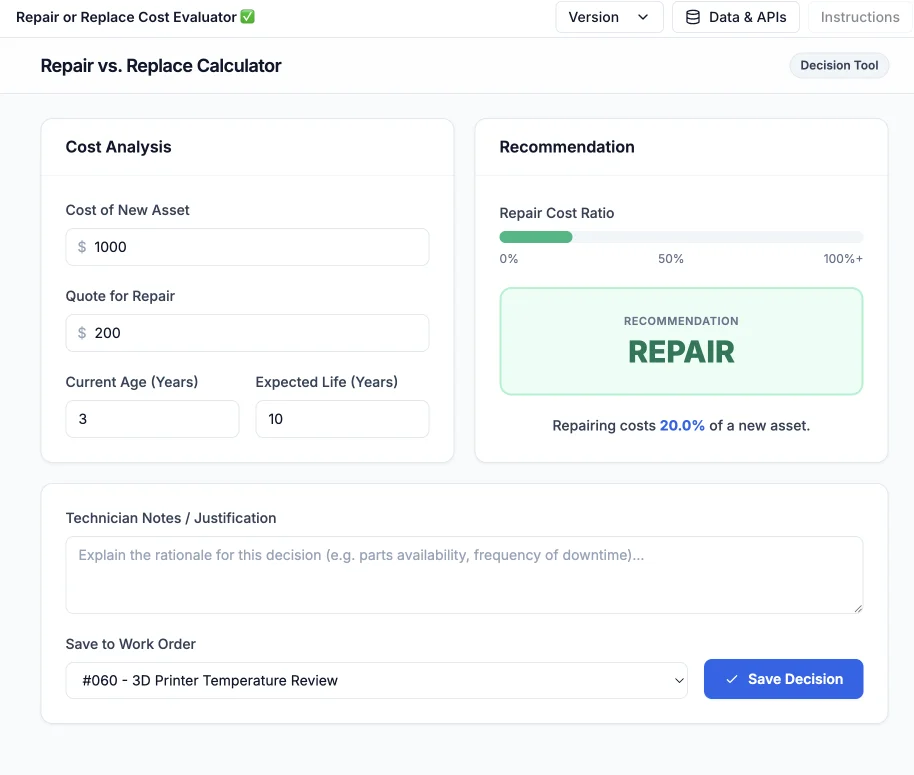This screenshot has width=914, height=775.
Task: Click the green checkmark emoji in the title
Action: point(248,17)
